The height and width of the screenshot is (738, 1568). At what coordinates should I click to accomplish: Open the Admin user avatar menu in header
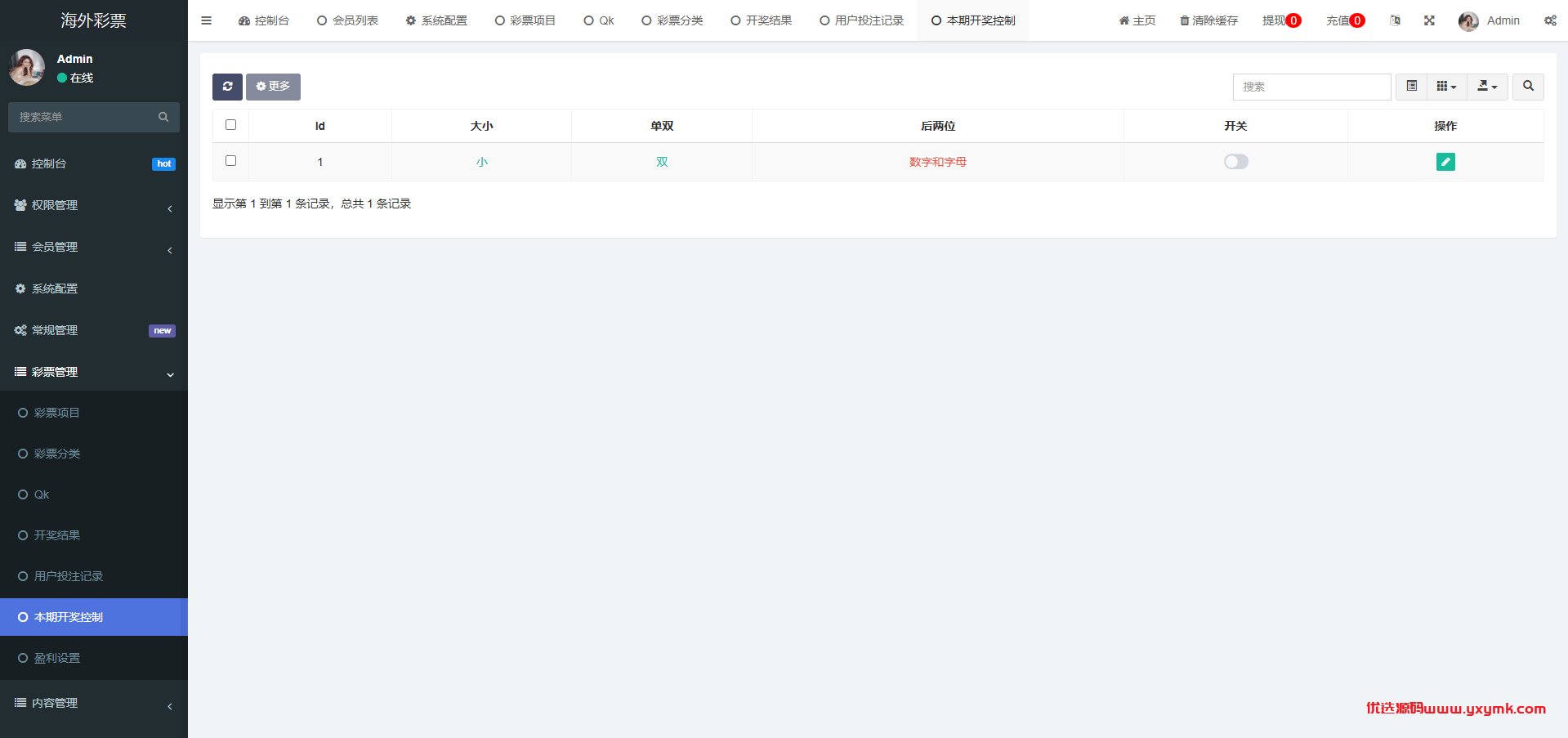[1489, 20]
